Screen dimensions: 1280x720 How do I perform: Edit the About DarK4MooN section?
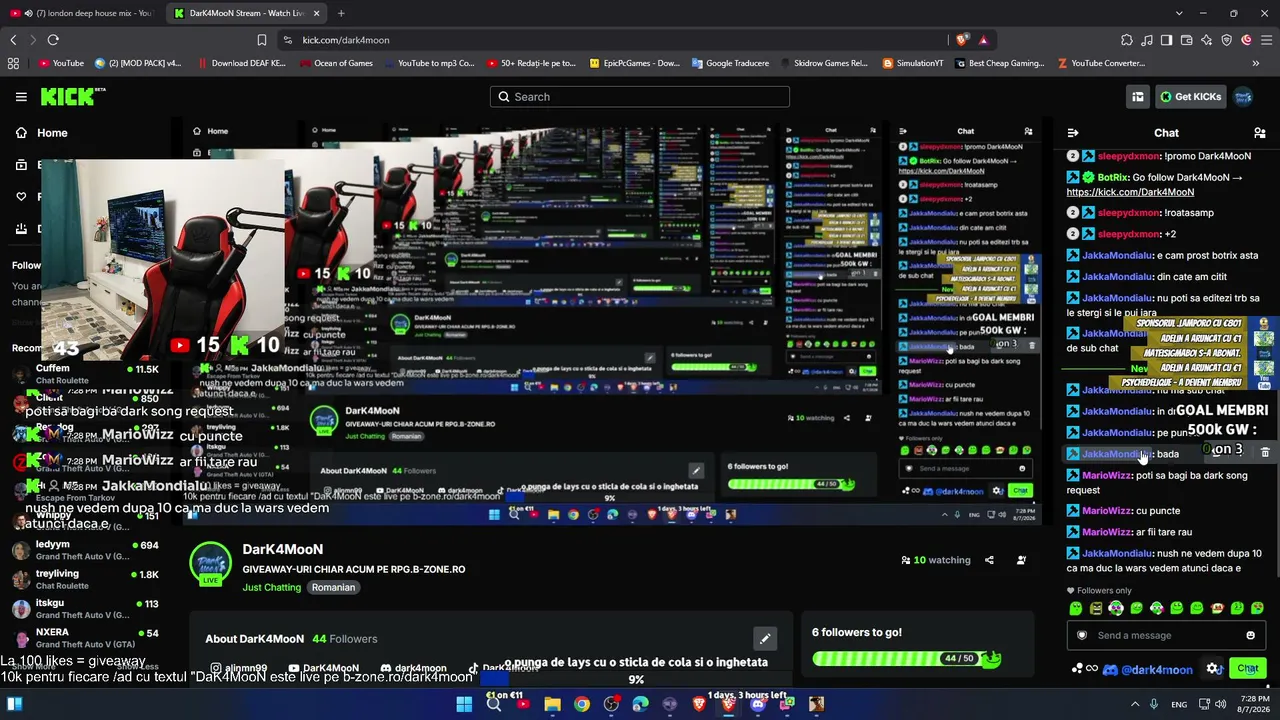click(x=764, y=639)
